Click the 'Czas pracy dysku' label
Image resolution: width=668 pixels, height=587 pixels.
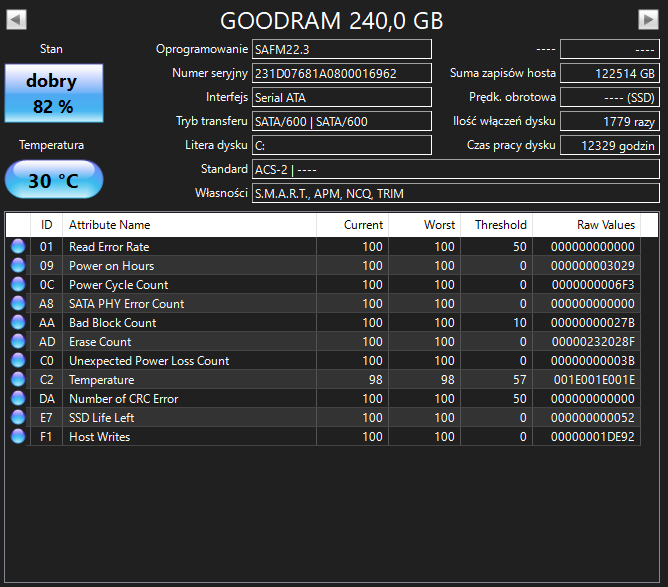coord(511,145)
